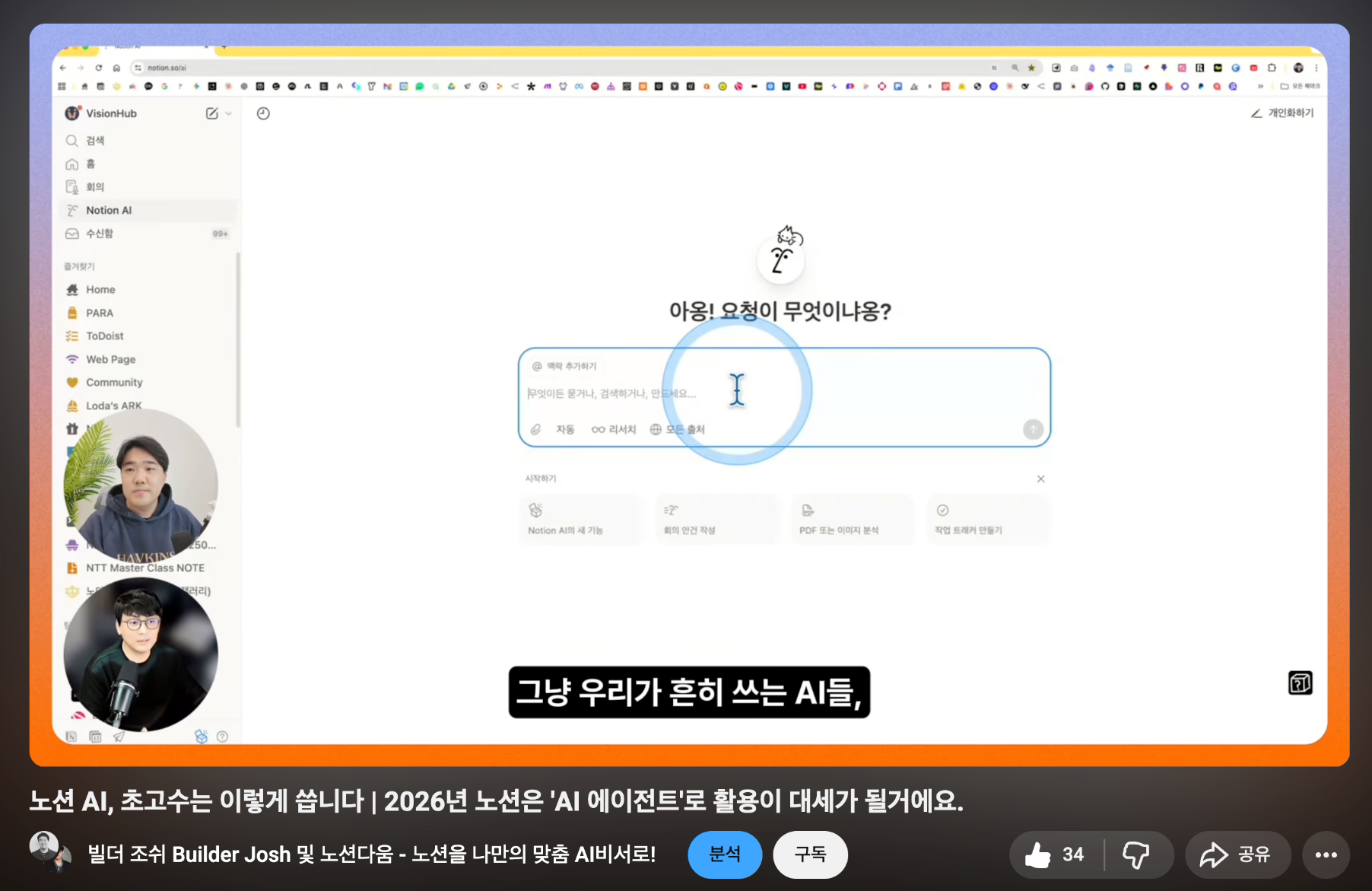Toggle the like thumb on the video
Screen dimensions: 1372x891
[x=1039, y=854]
